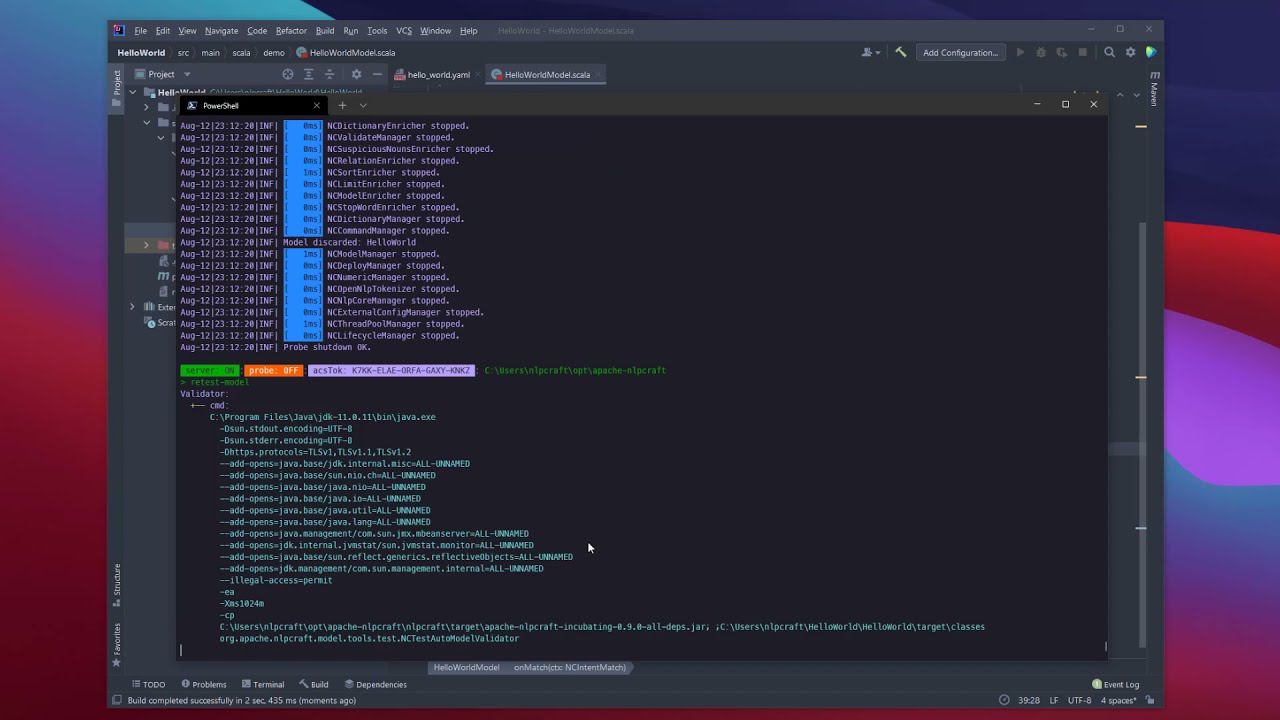Click Select Opened File target icon
Viewport: 1280px width, 720px height.
coord(288,74)
